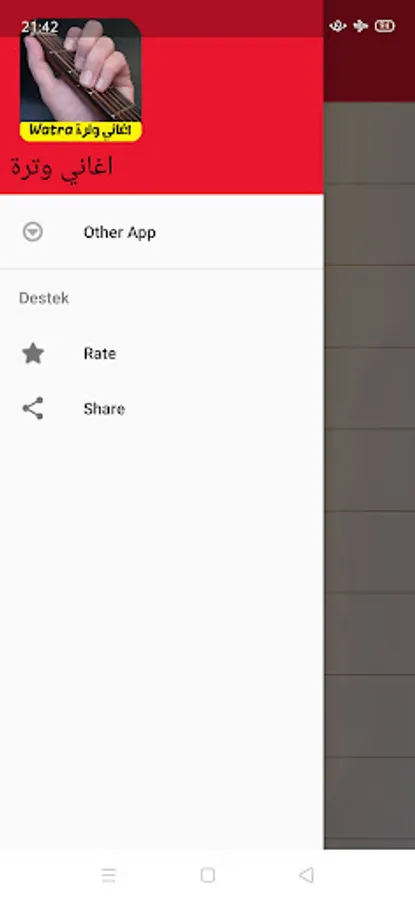The image size is (415, 900).
Task: Click the 21:42 clock in the status bar
Action: 40,27
